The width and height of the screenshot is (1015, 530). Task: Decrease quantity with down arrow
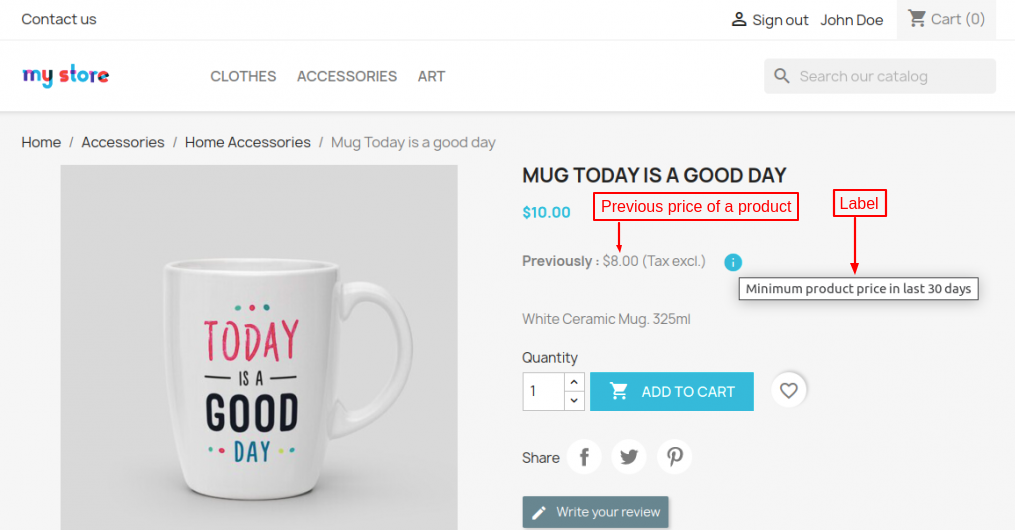pos(574,401)
